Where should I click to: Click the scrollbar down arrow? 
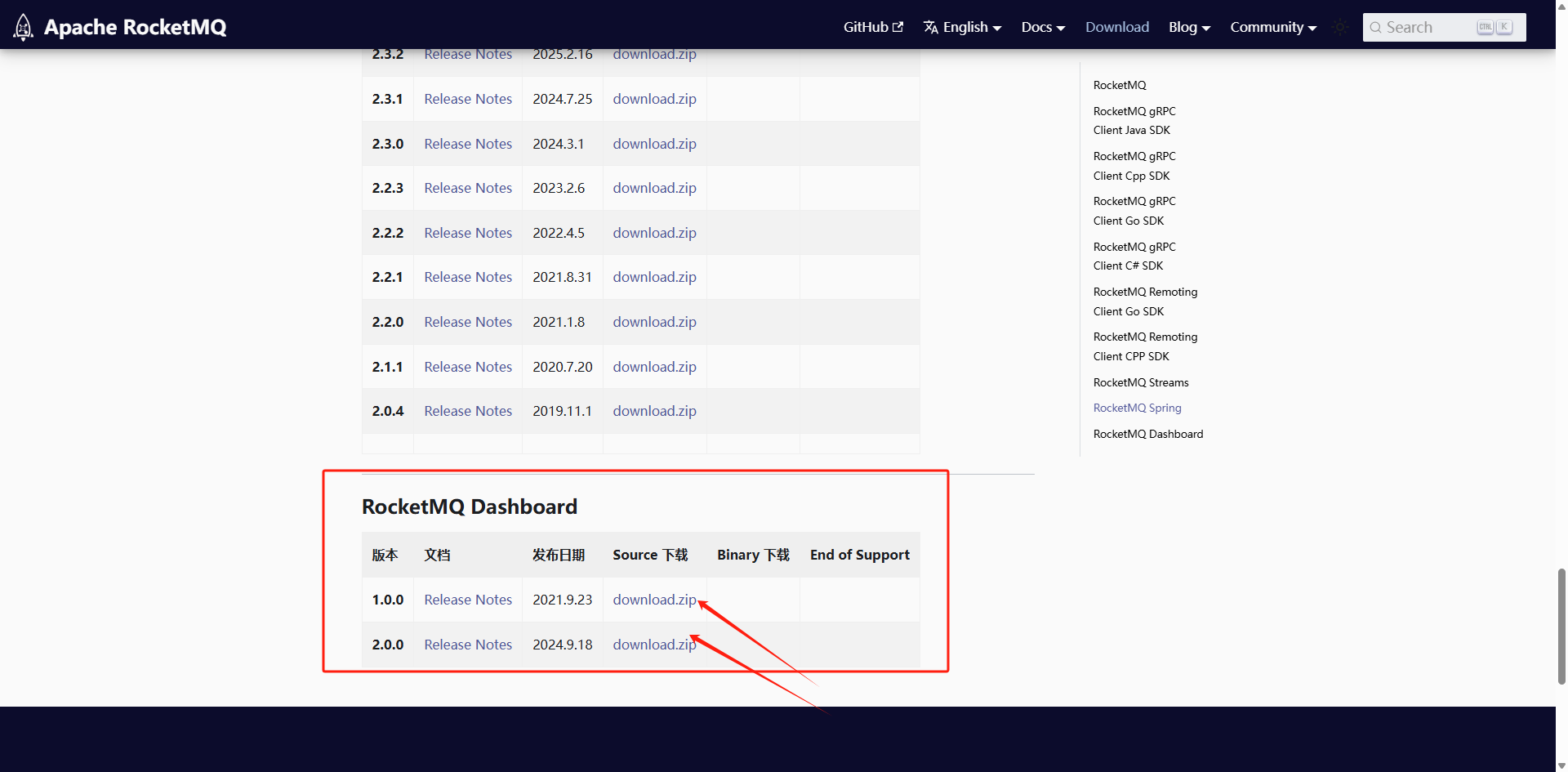pos(1561,765)
